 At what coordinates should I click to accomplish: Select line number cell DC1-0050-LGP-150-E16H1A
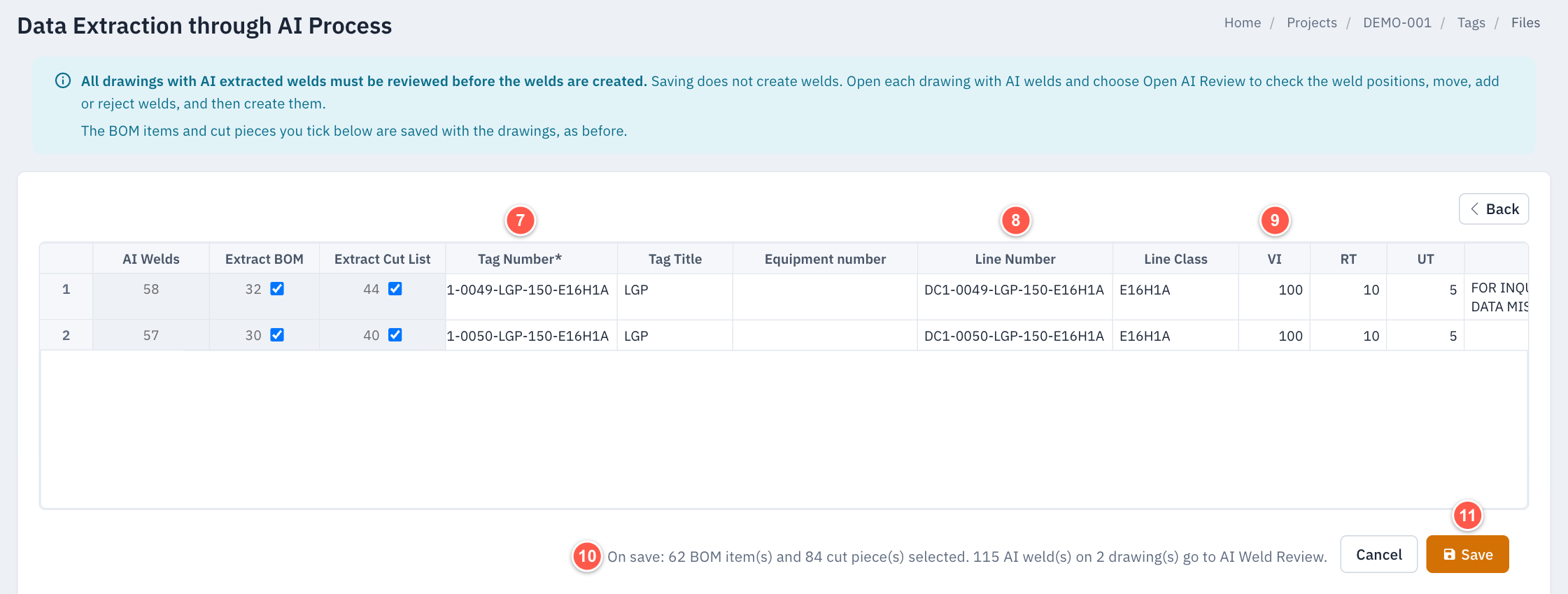tap(1015, 335)
